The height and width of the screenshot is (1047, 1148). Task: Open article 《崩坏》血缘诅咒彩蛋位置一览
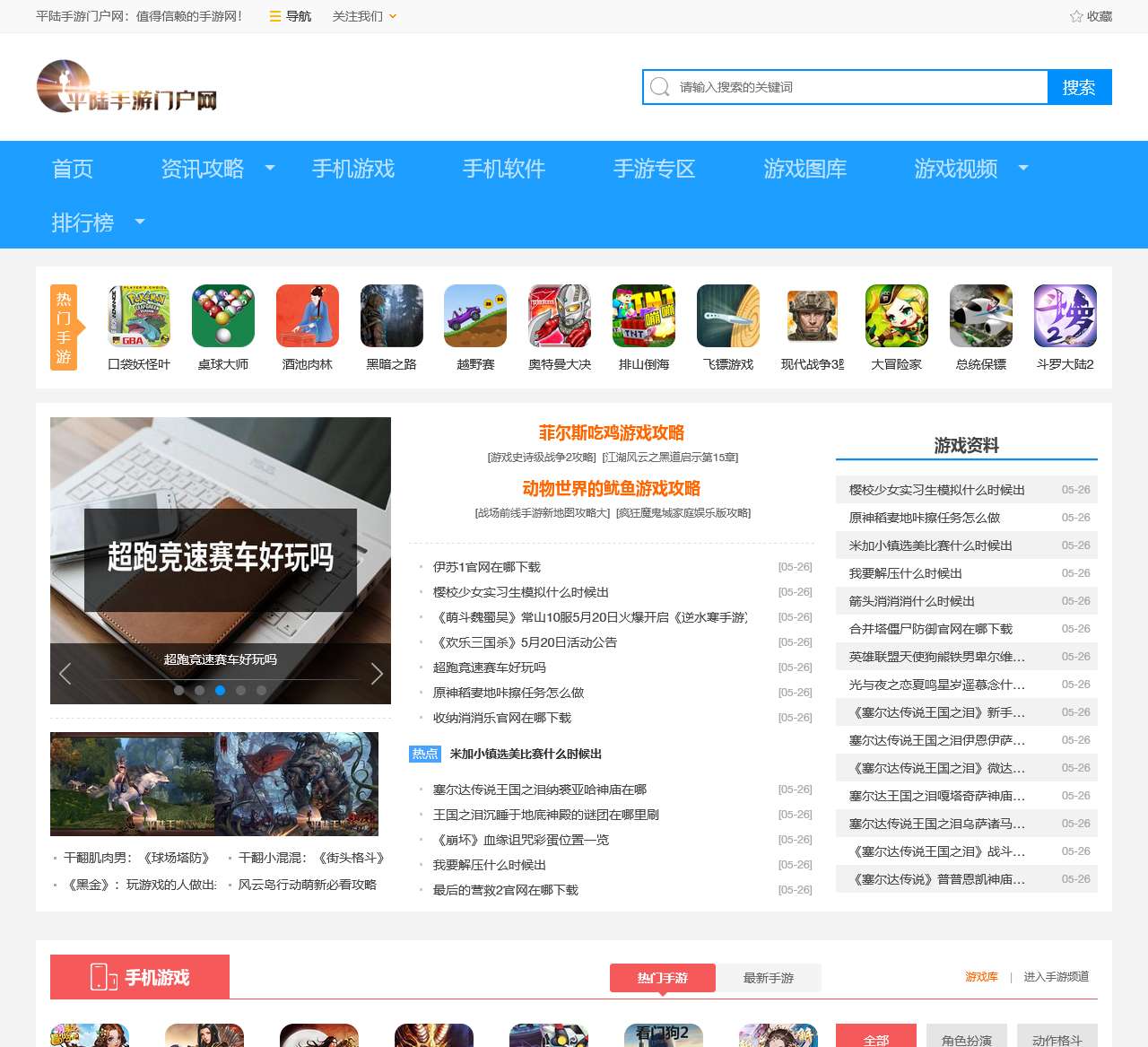click(521, 840)
